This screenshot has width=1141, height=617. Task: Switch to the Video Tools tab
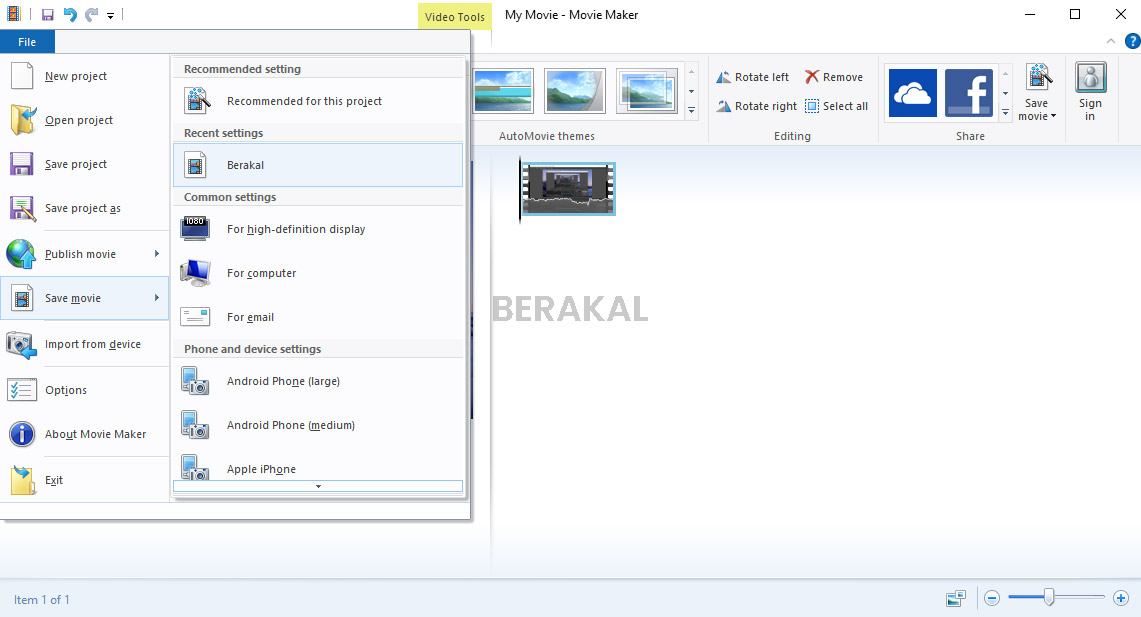(454, 16)
